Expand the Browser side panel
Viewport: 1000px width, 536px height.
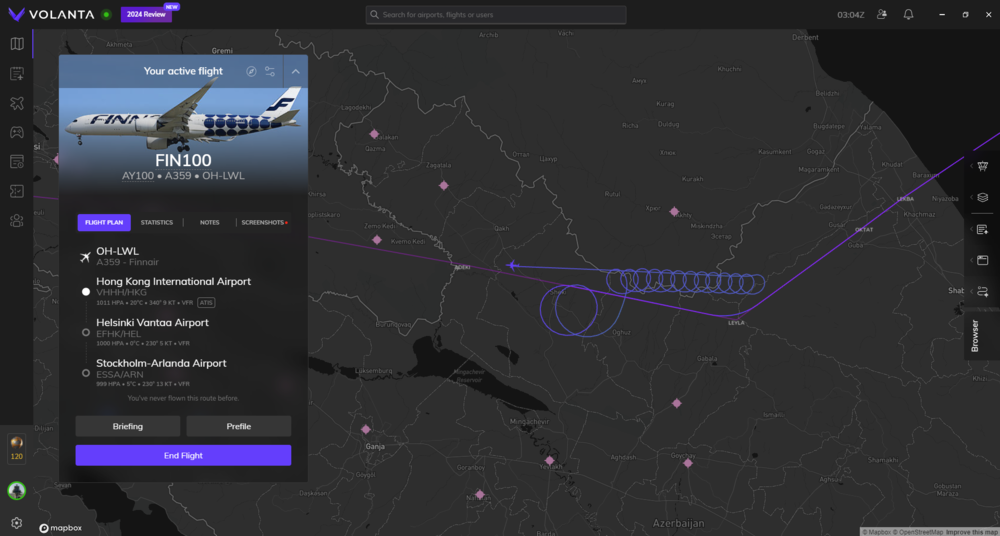pos(975,335)
